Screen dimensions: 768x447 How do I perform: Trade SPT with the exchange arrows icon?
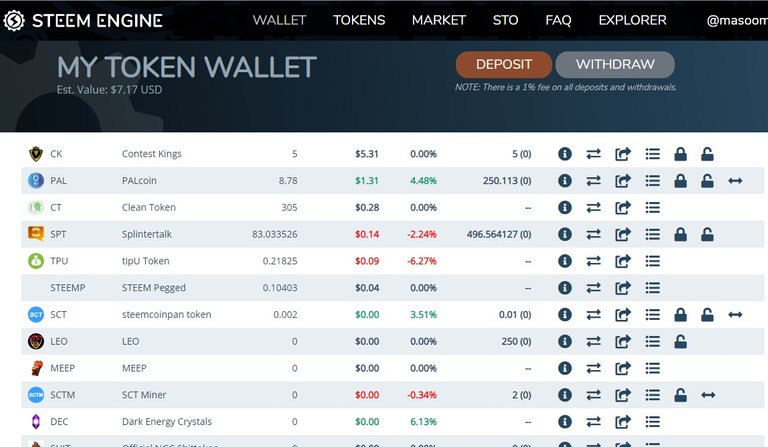tap(594, 234)
